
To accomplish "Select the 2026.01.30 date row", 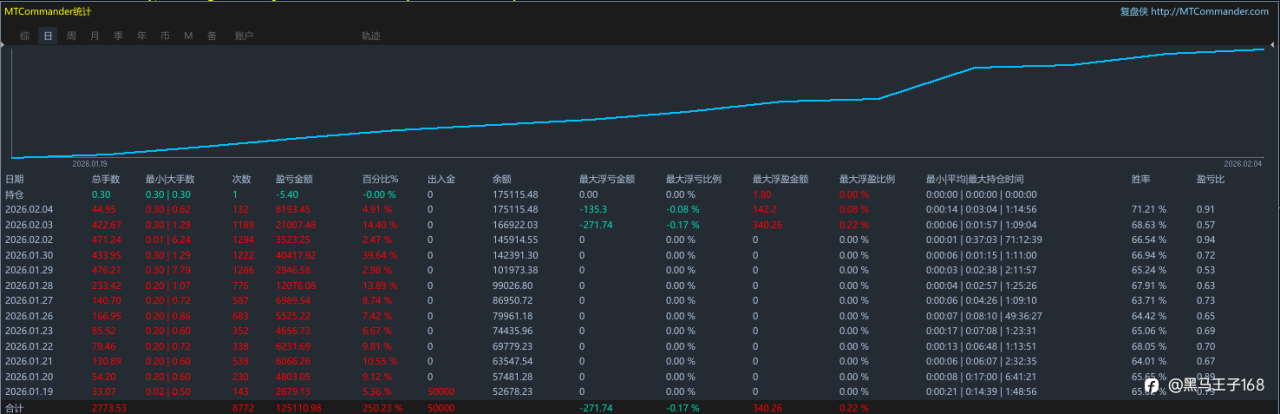I will 640,256.
